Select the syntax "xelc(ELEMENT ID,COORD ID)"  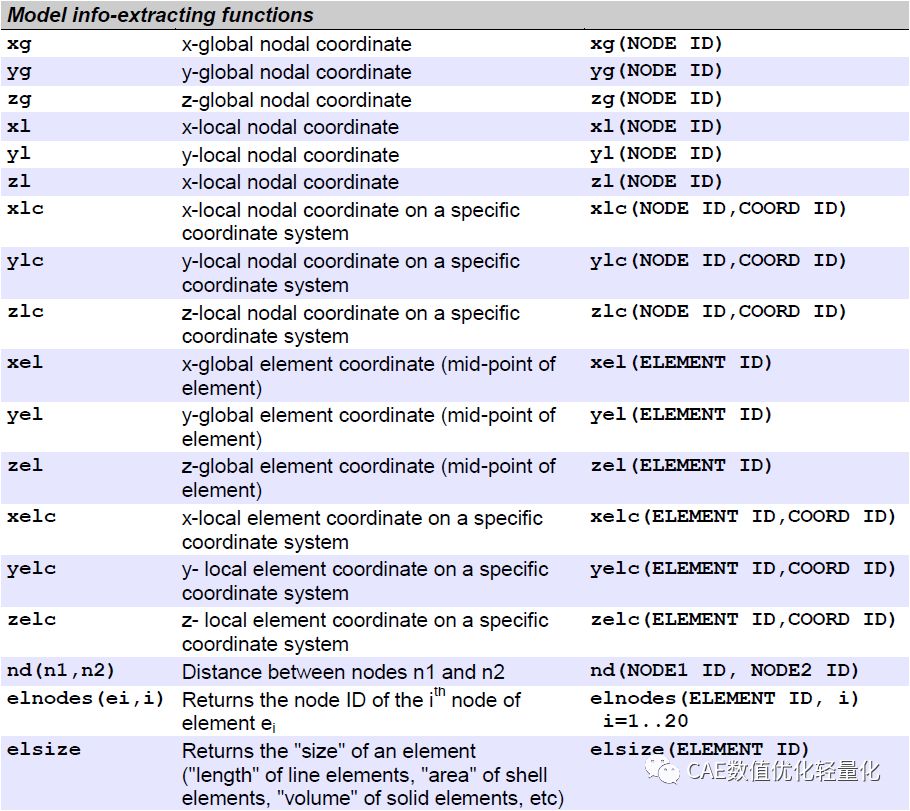(x=743, y=516)
